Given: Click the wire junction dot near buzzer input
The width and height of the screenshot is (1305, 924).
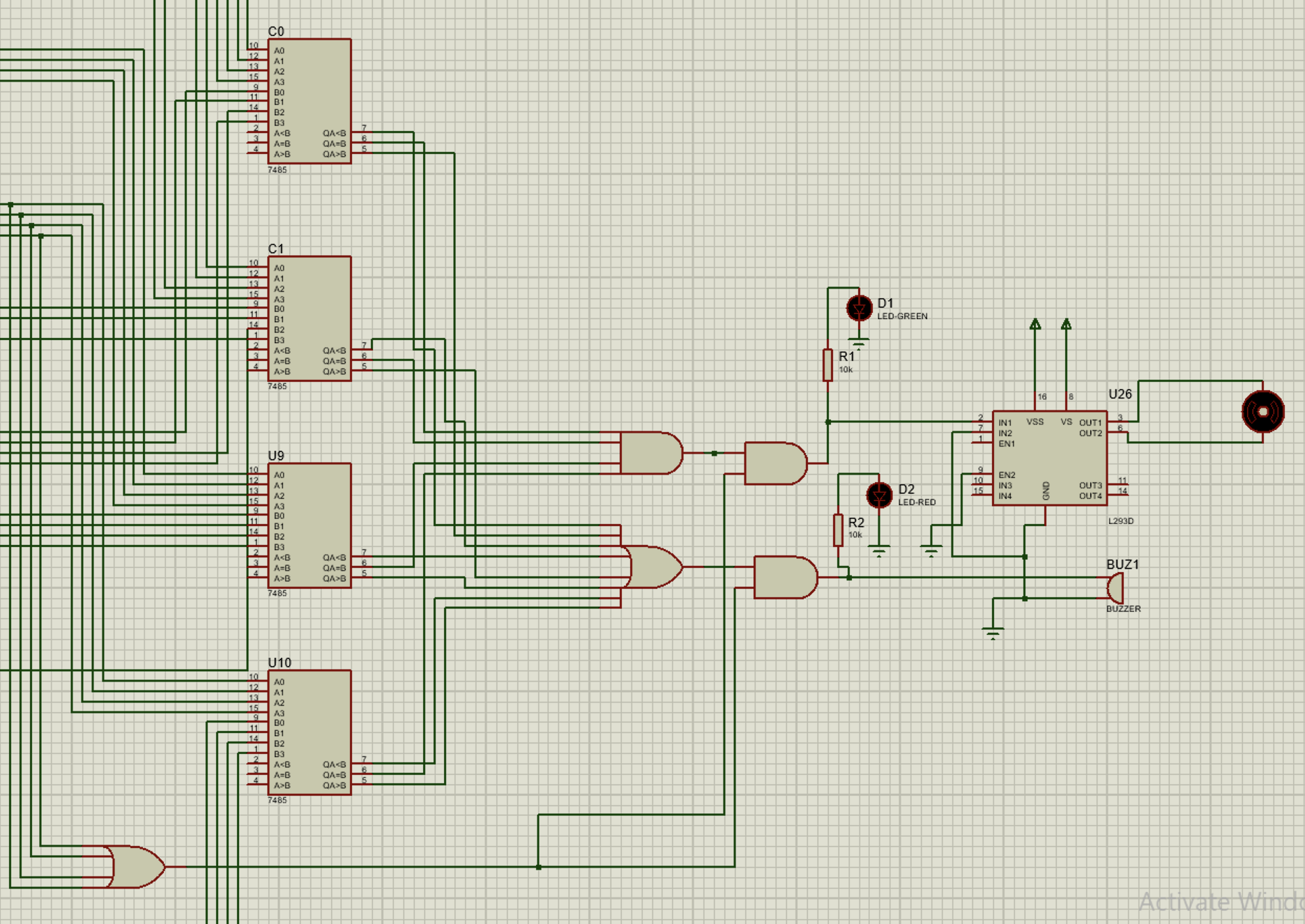Looking at the screenshot, I should (848, 578).
